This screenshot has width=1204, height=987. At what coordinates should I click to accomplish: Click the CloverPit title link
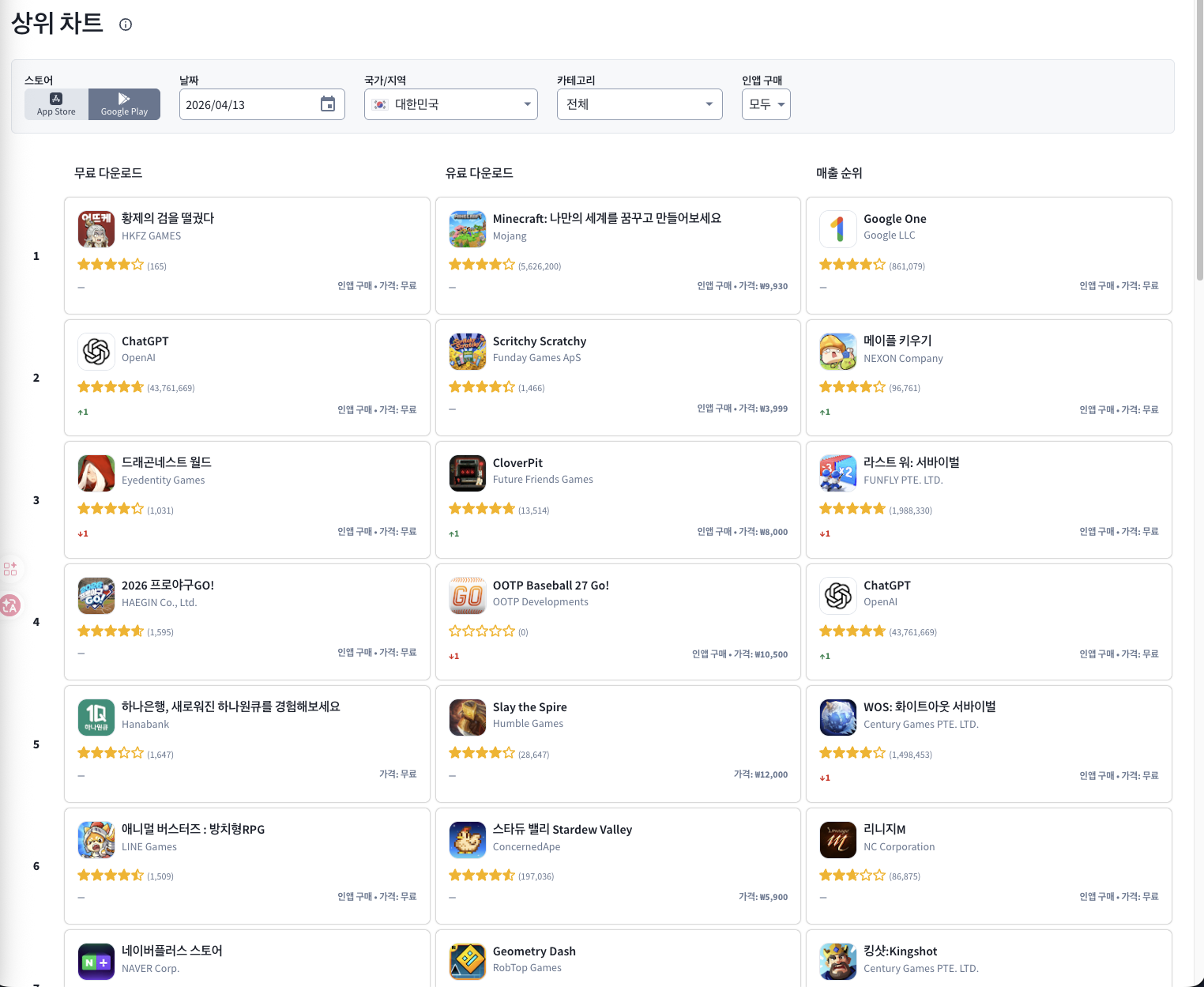click(517, 463)
